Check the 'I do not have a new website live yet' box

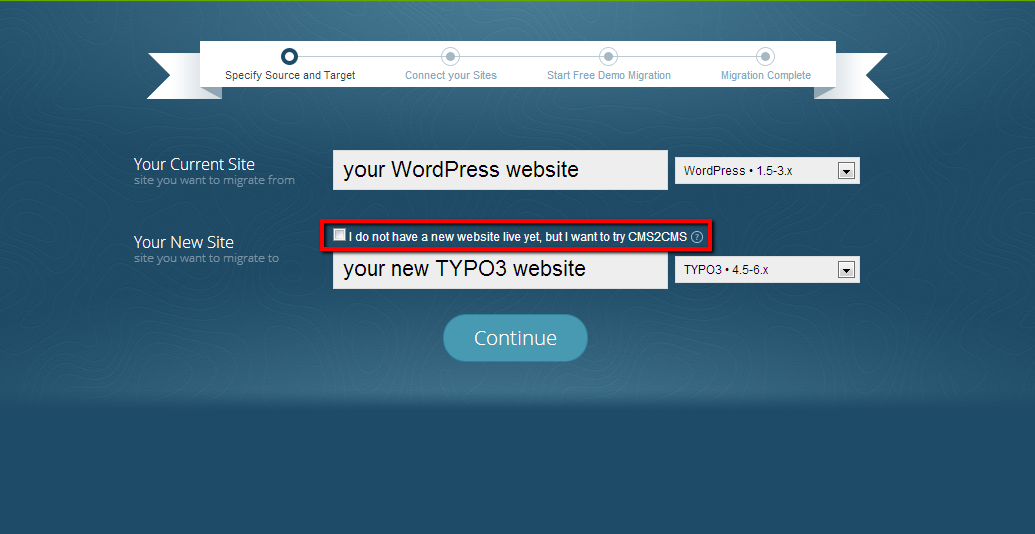339,235
